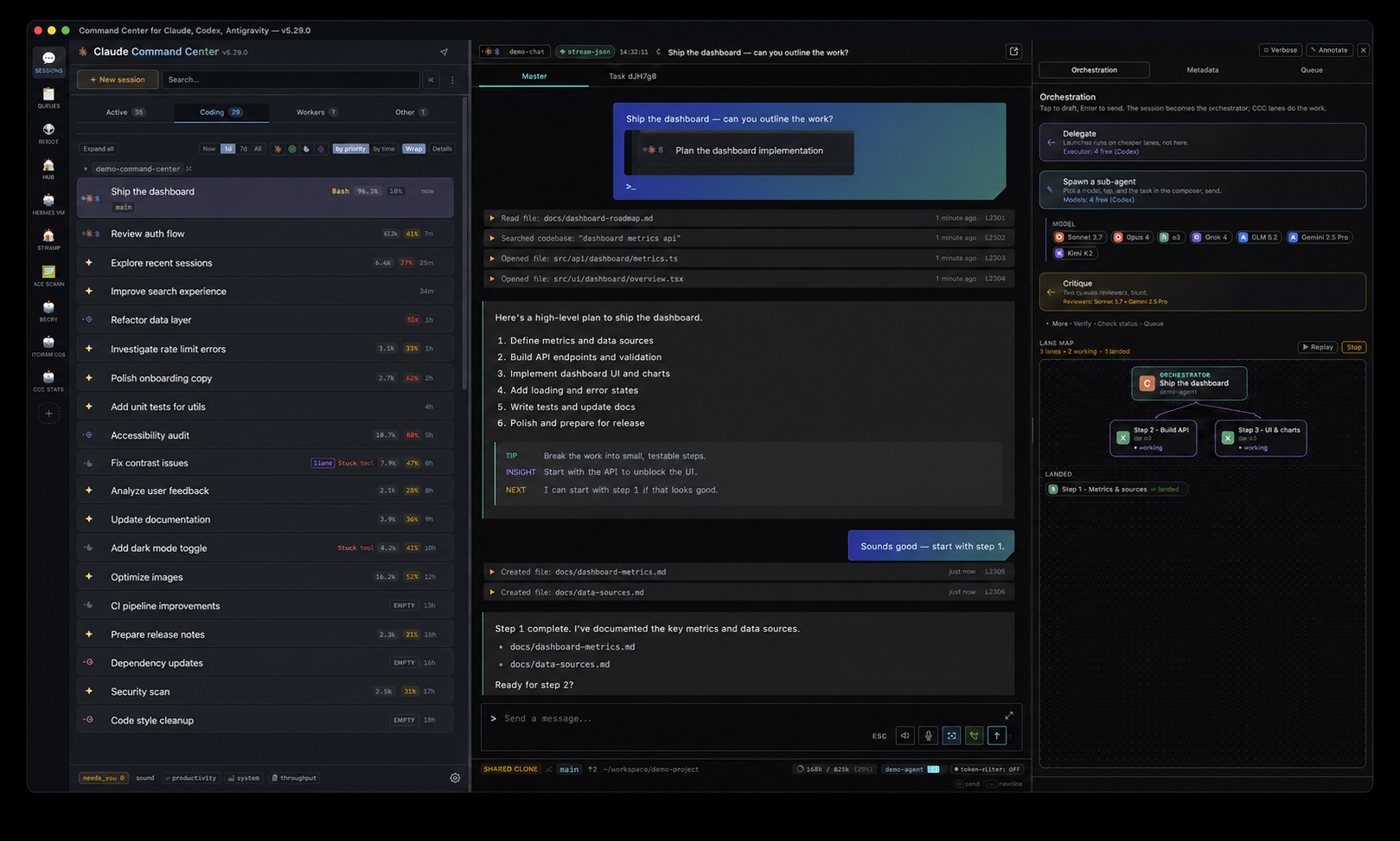Open the Sessions sidebar section
This screenshot has width=1400, height=841.
pyautogui.click(x=48, y=62)
